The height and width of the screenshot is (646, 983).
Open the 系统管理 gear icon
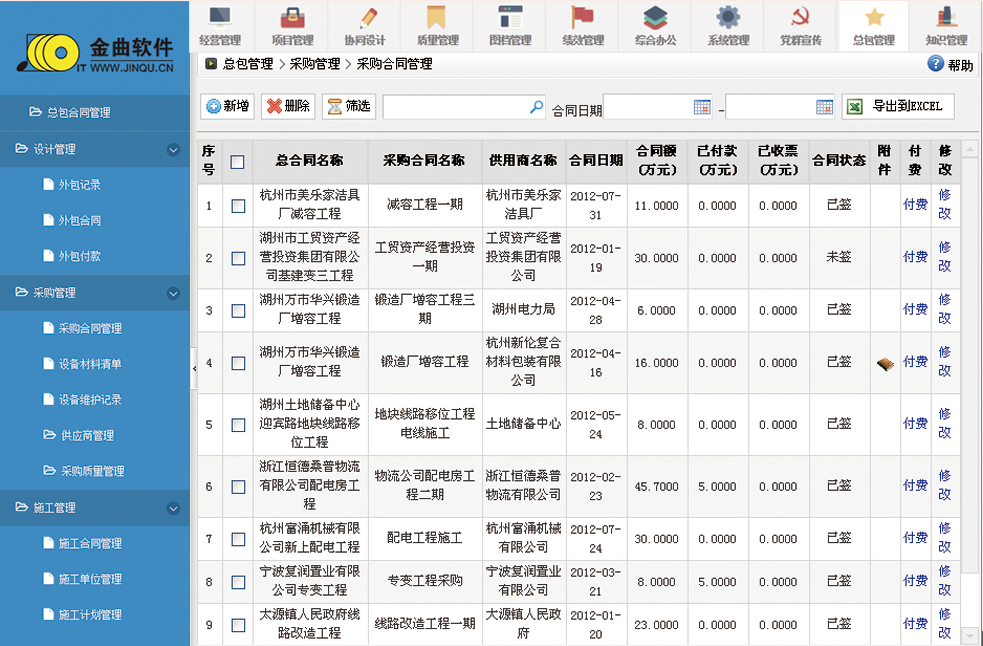pyautogui.click(x=728, y=18)
